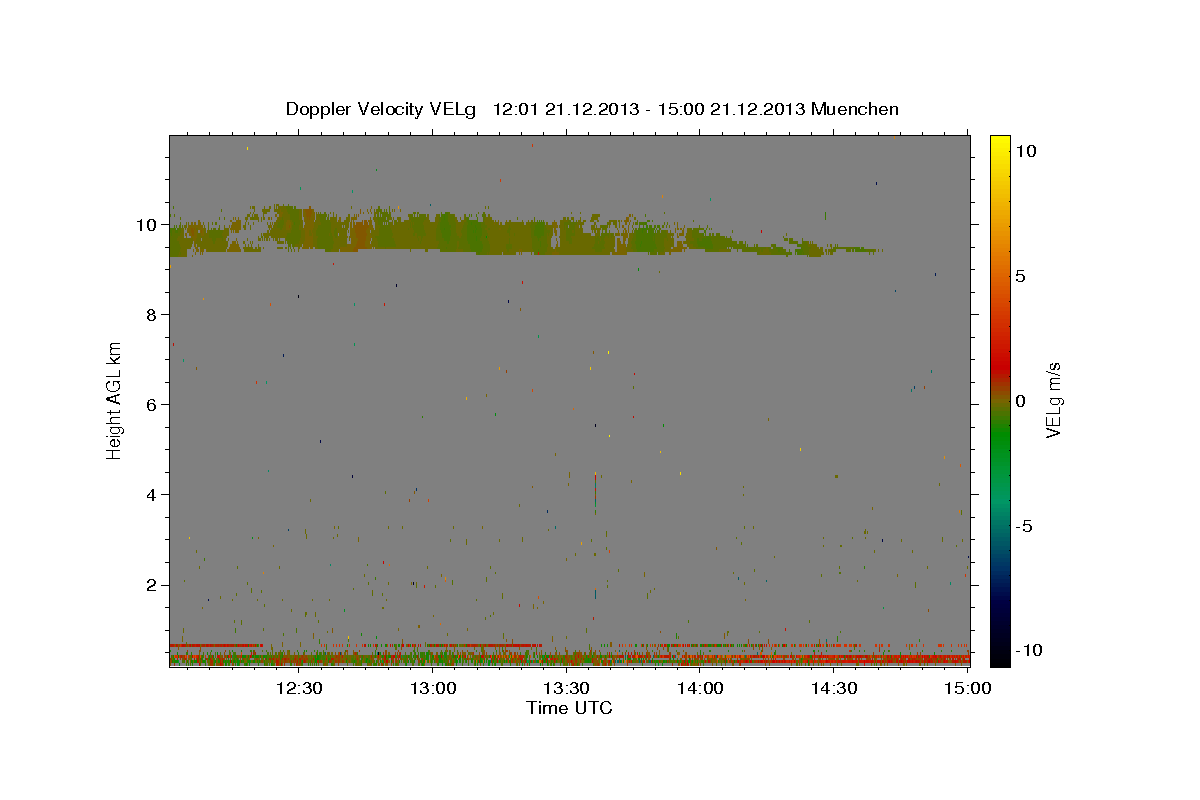Click the 'Height AGL km' axis label

coord(115,401)
